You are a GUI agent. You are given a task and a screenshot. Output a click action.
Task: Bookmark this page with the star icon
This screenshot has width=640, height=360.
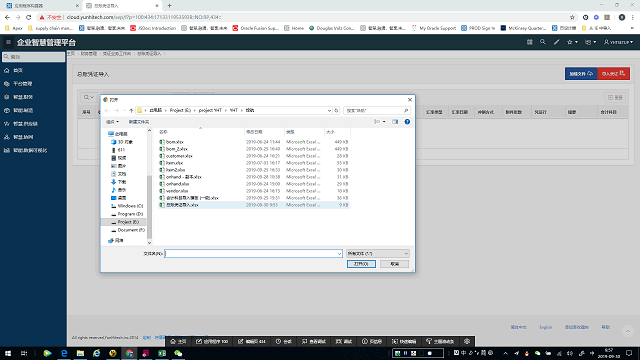click(572, 17)
